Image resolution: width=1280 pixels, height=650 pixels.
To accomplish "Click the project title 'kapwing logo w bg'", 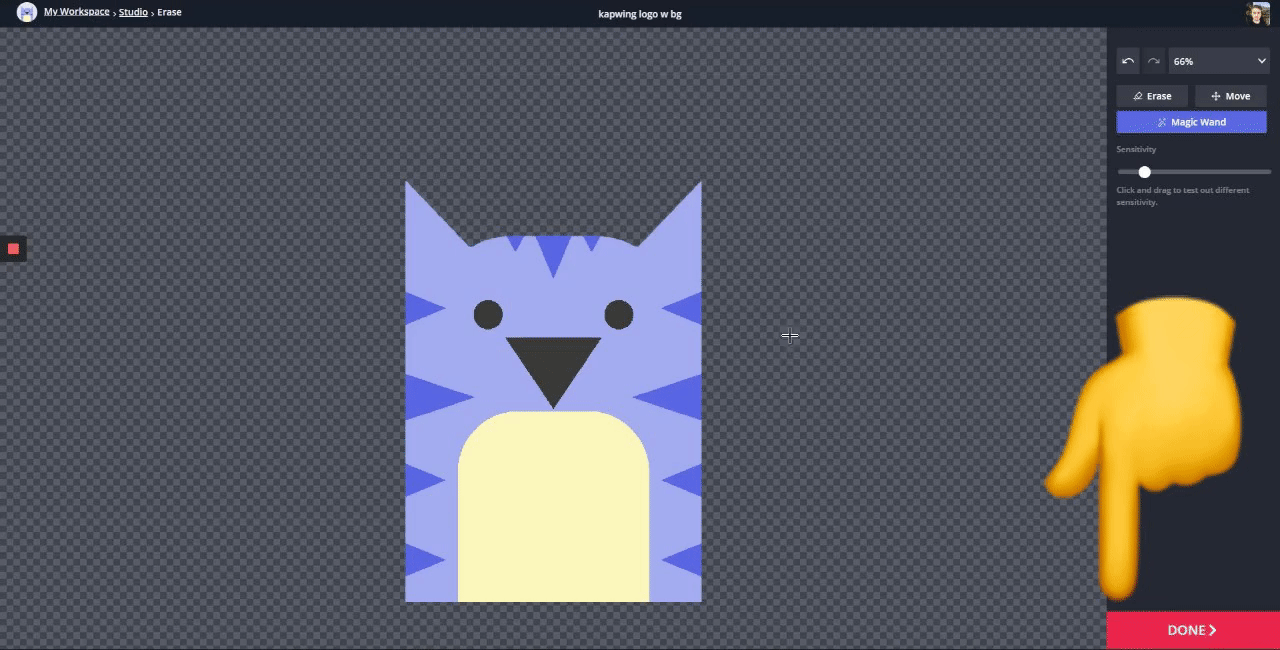I will tap(640, 14).
